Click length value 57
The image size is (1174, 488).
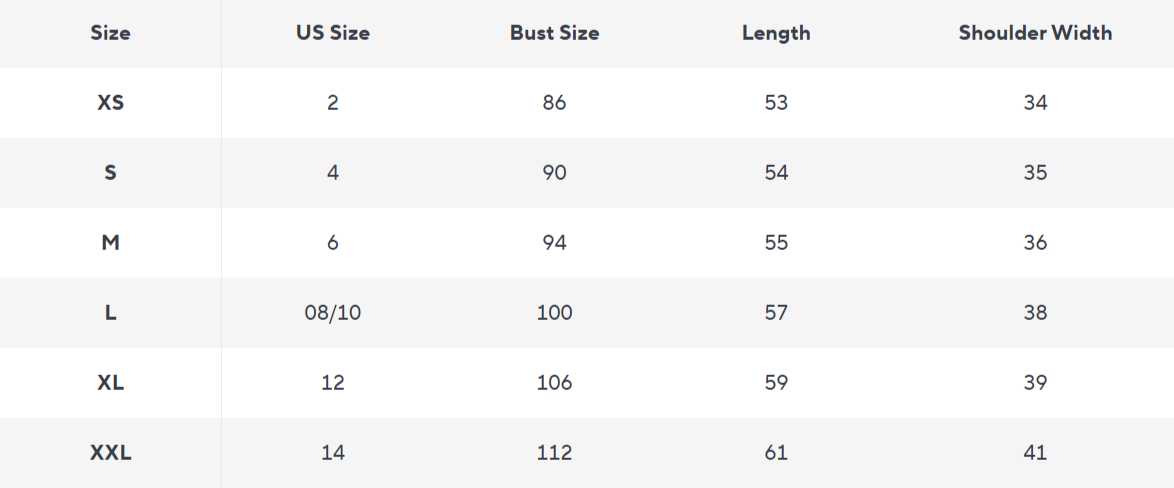pos(776,313)
